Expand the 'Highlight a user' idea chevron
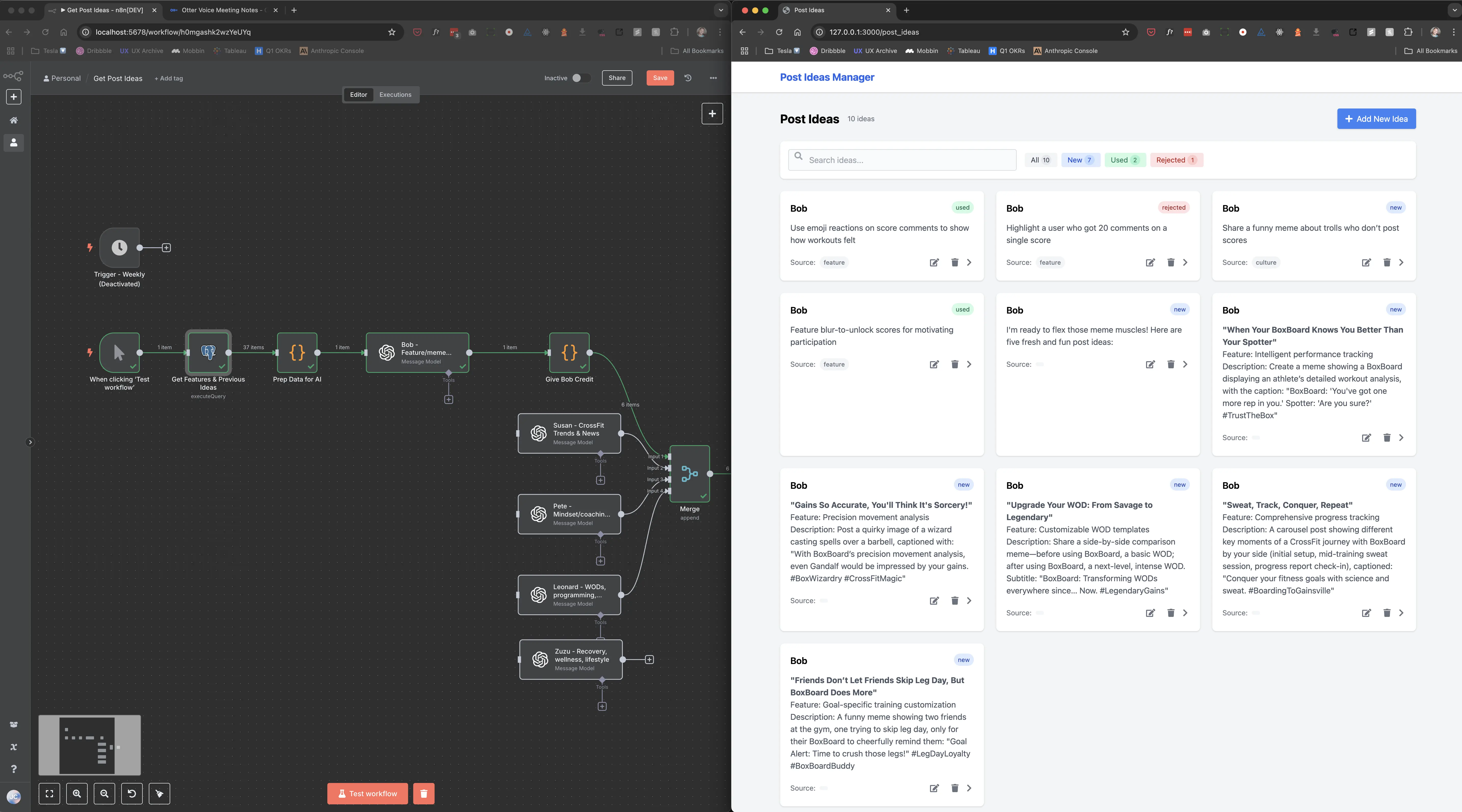Viewport: 1462px width, 812px height. pos(1185,262)
